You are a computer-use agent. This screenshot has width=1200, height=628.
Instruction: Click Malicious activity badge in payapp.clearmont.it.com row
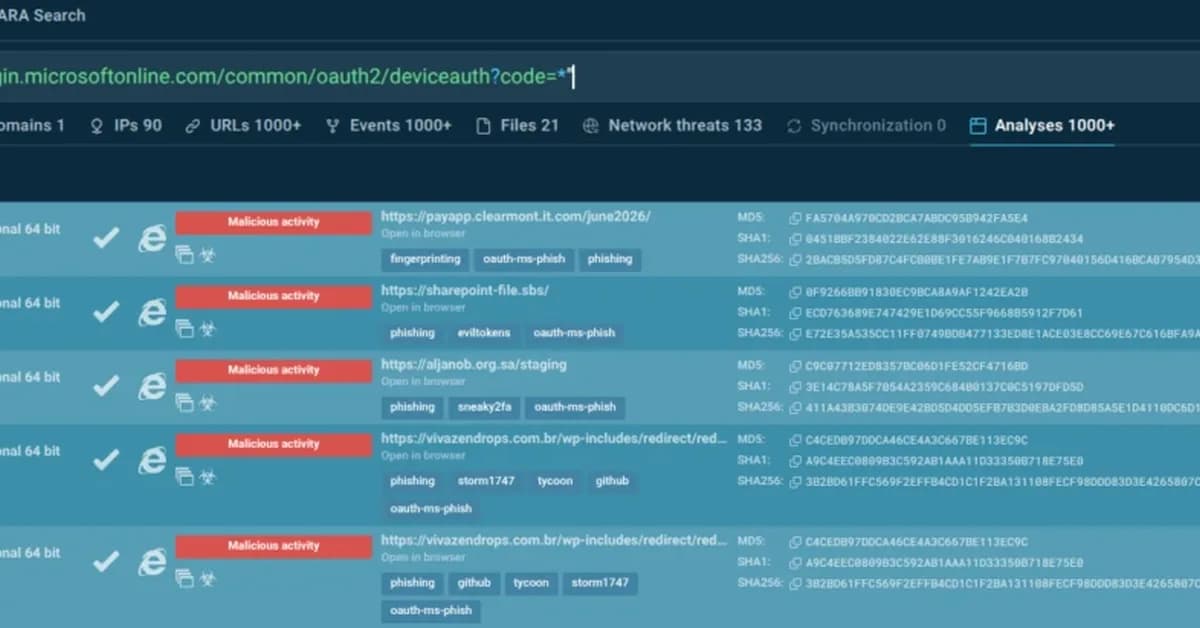pyautogui.click(x=273, y=222)
